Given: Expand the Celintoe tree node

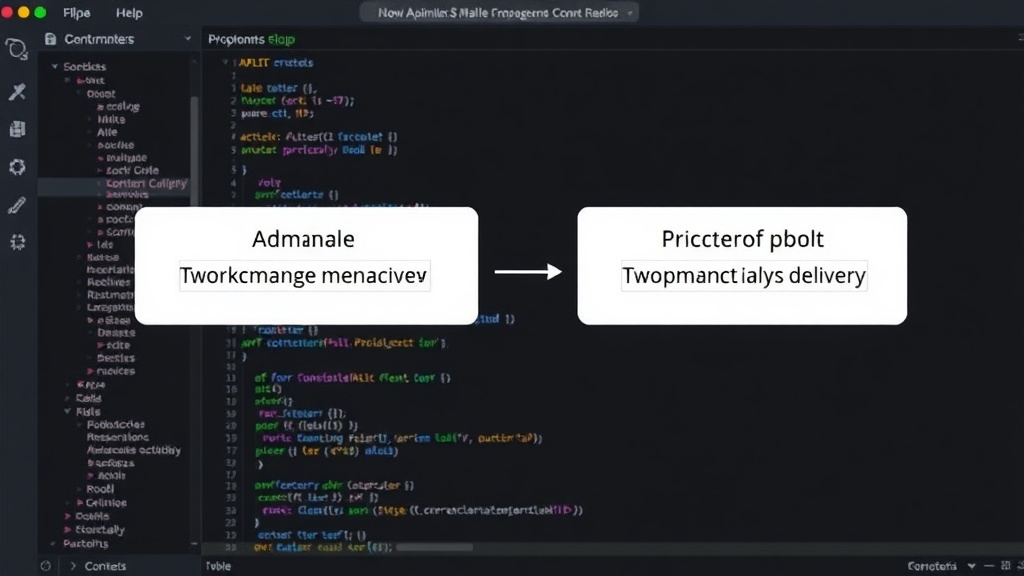Looking at the screenshot, I should coord(79,503).
